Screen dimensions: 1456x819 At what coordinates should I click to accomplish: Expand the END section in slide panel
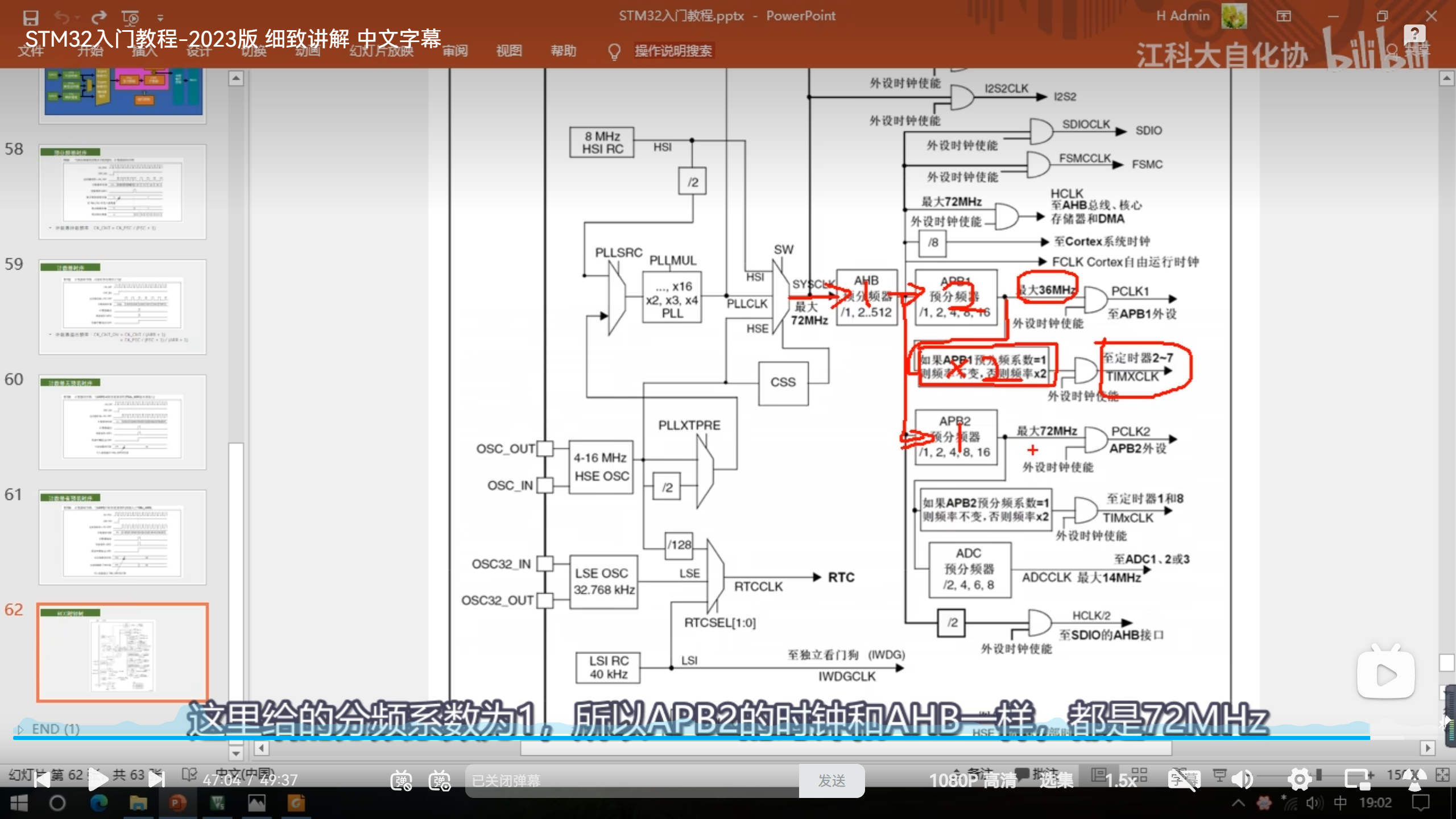click(x=20, y=729)
